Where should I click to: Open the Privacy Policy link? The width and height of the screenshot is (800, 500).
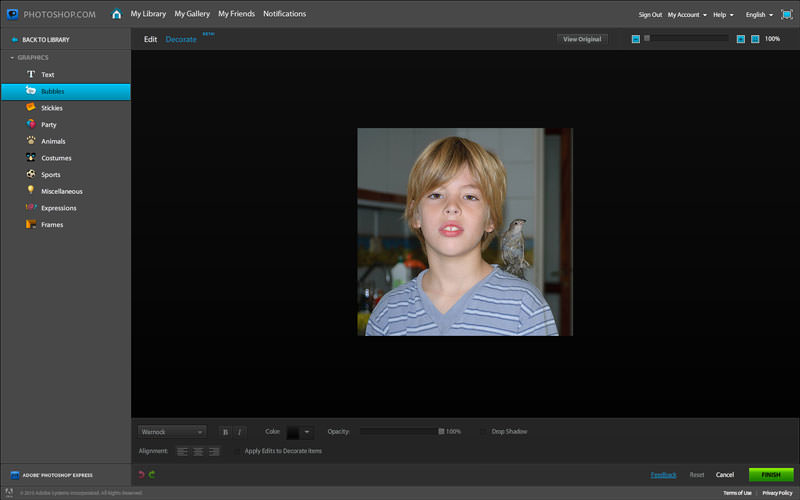(x=777, y=493)
